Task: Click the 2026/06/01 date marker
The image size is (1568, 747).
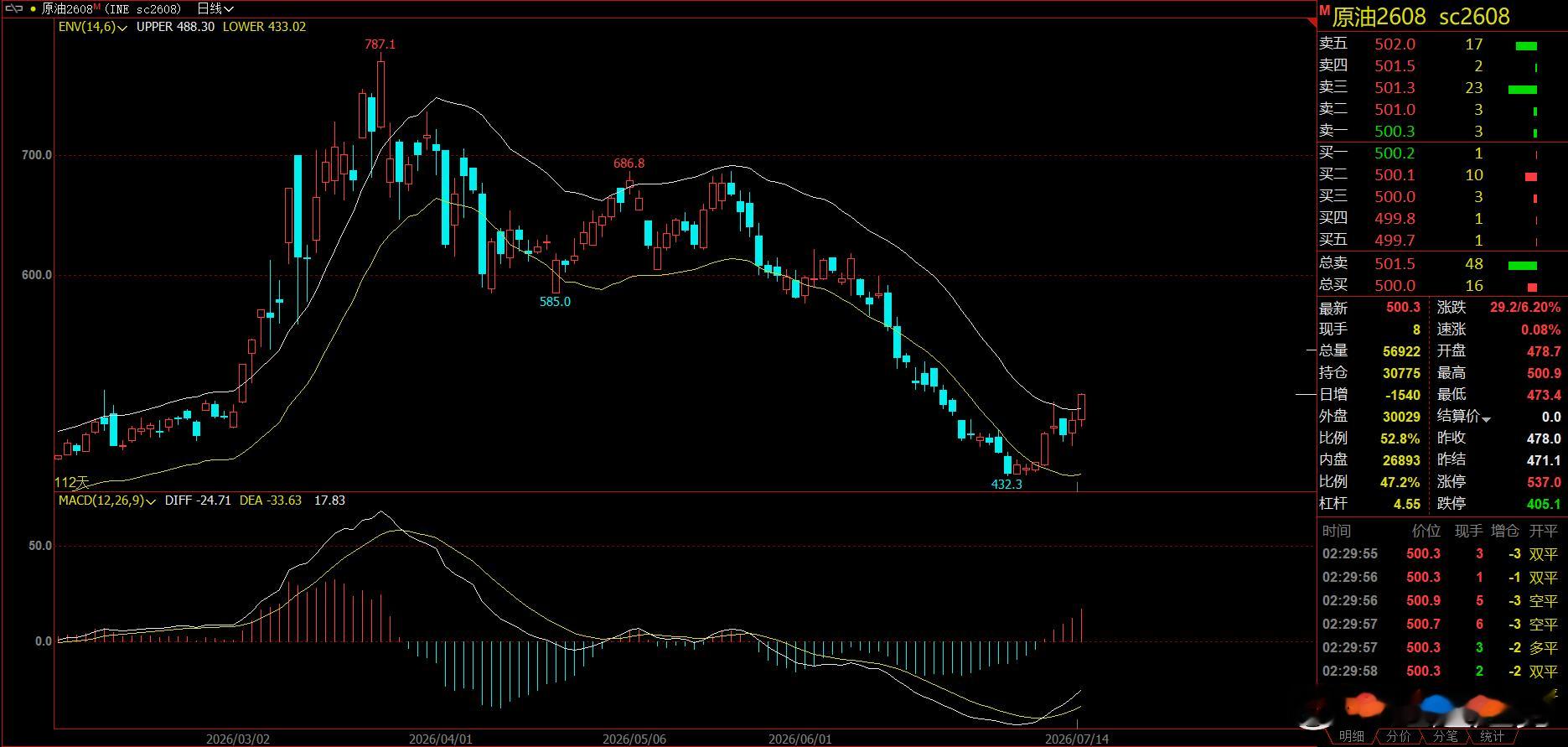Action: (x=800, y=739)
